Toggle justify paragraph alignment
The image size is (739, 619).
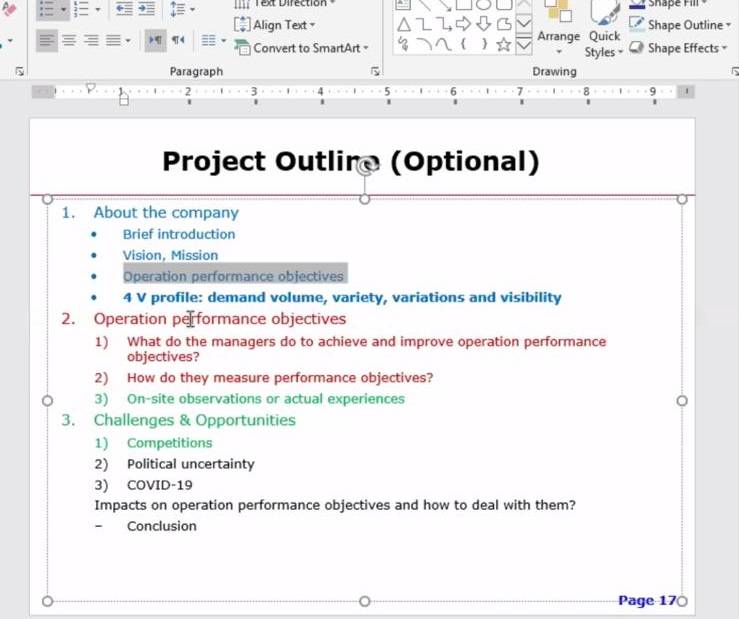click(113, 40)
